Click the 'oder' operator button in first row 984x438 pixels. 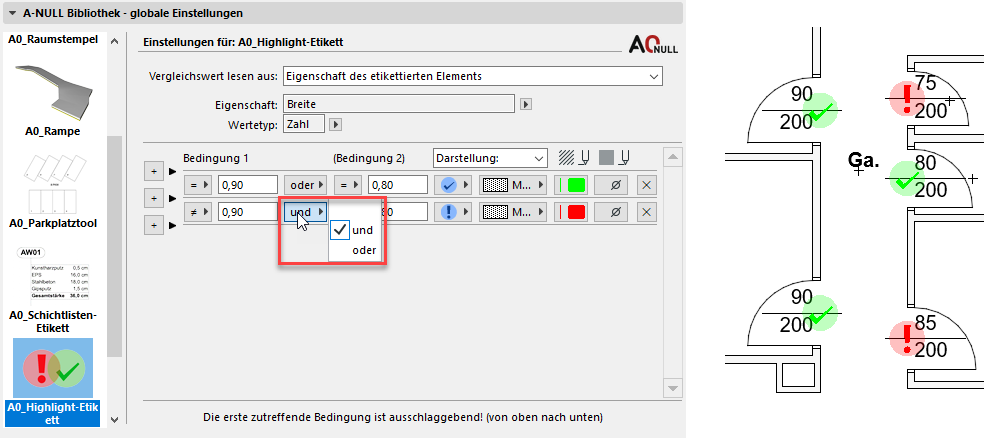point(305,185)
